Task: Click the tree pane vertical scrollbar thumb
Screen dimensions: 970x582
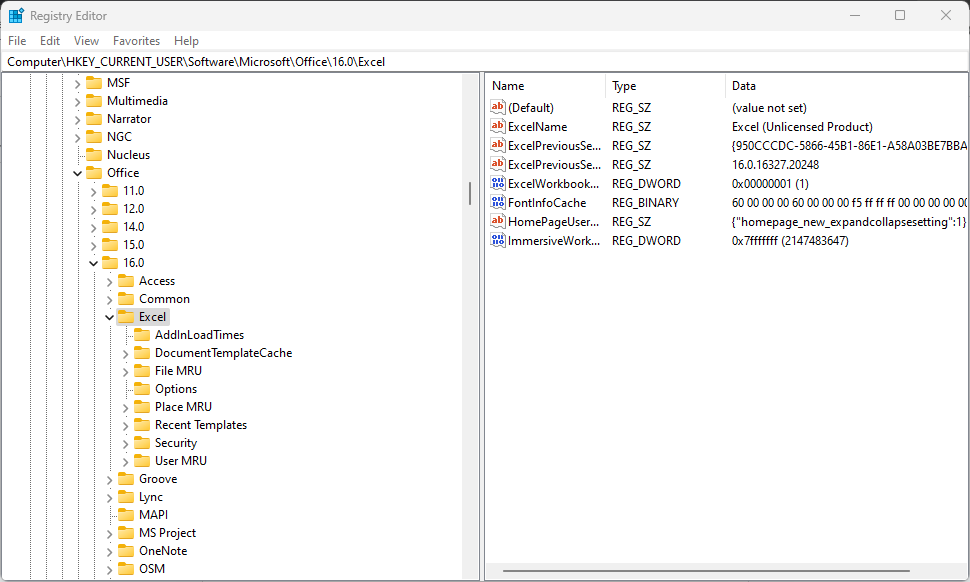Action: pyautogui.click(x=470, y=194)
